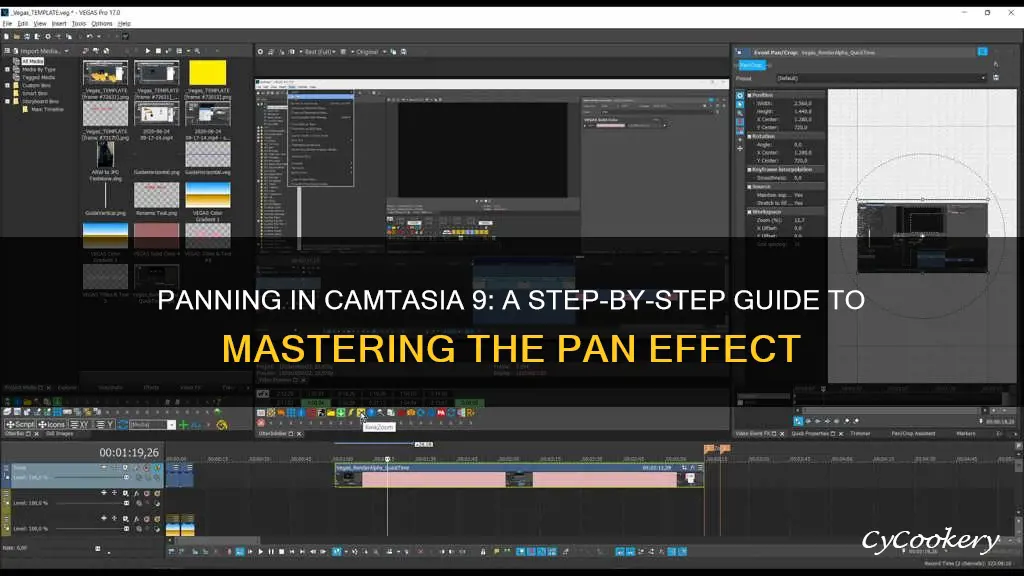
Task: Click the XY button in Uberbar
Action: point(80,424)
